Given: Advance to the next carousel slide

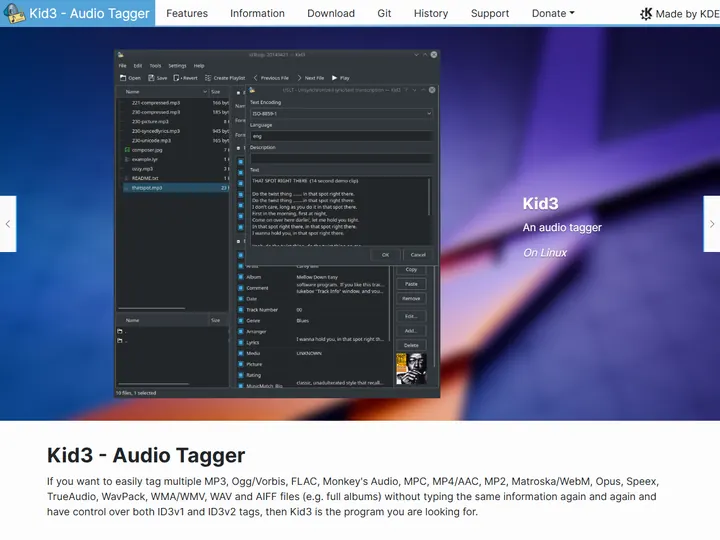Looking at the screenshot, I should 712,224.
